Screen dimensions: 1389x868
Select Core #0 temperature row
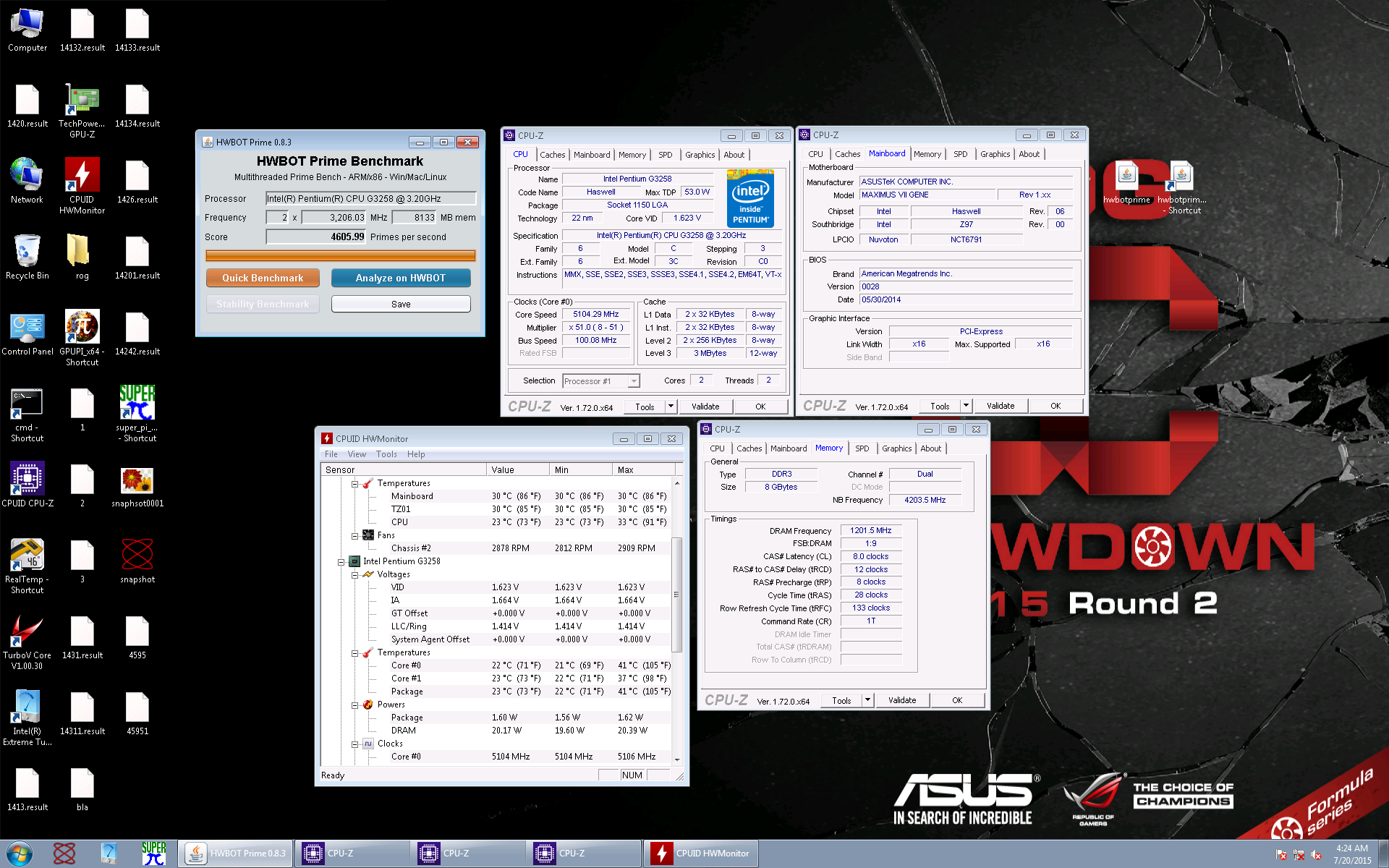498,665
